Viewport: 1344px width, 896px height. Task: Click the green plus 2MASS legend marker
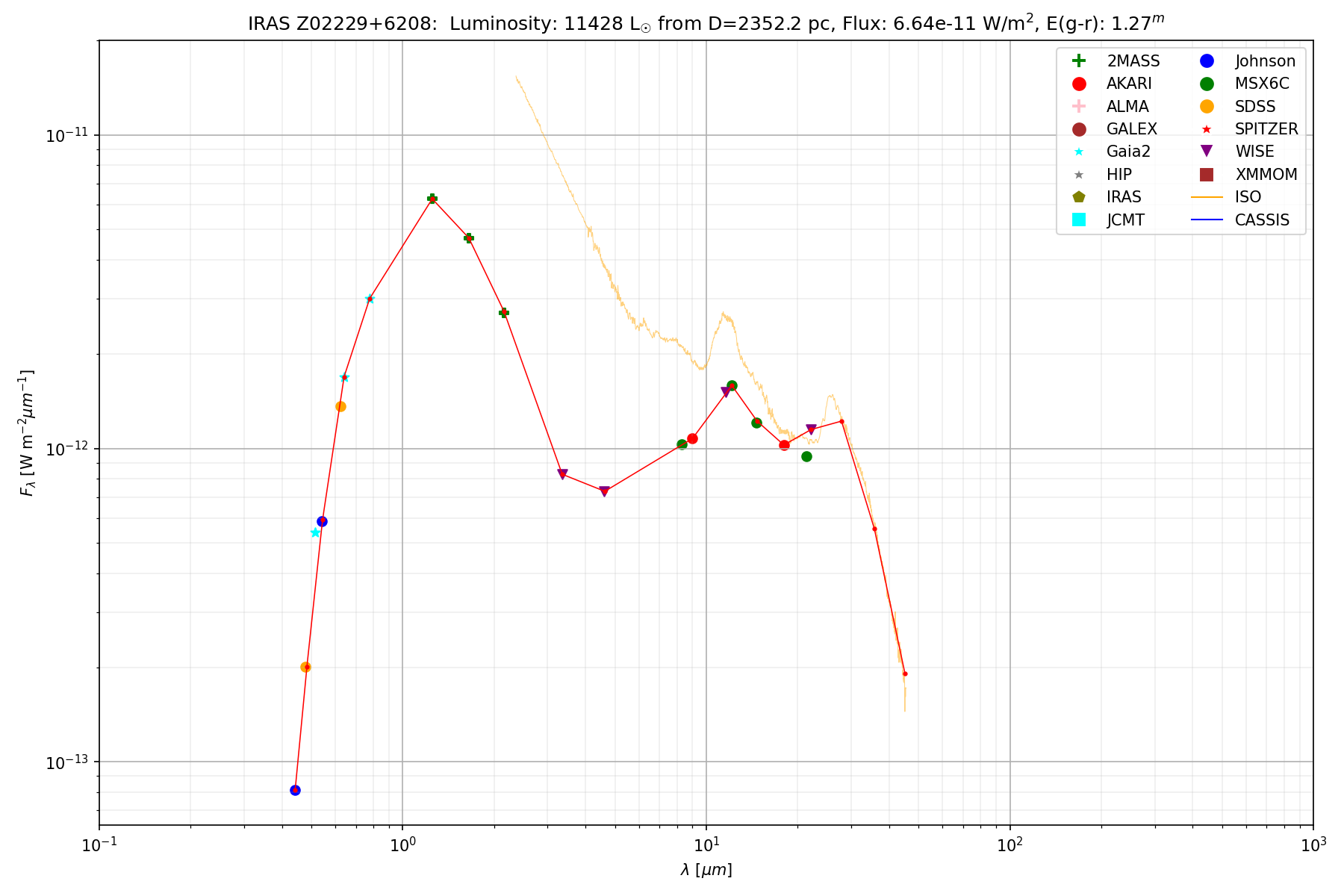(x=1078, y=61)
